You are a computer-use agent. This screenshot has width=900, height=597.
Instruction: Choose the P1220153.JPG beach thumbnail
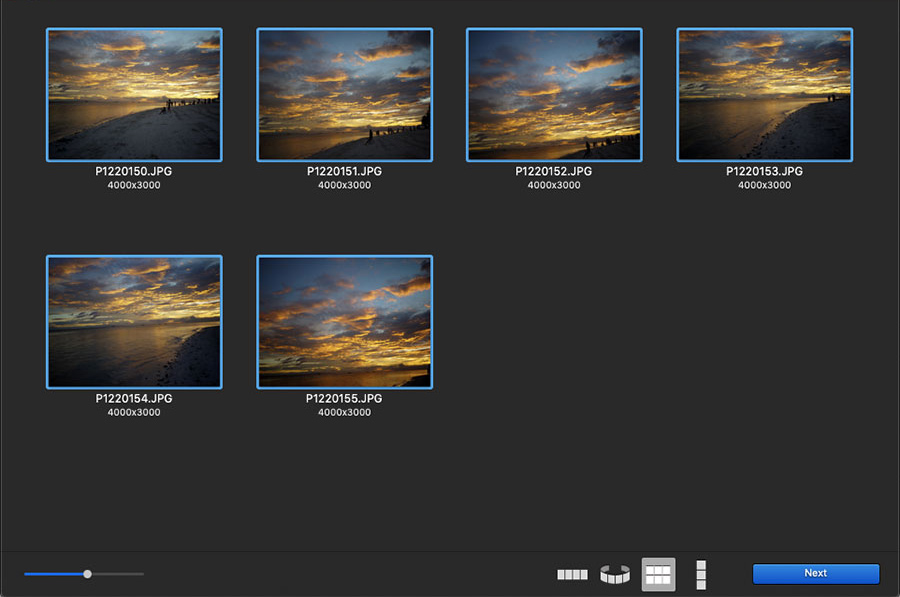(x=765, y=95)
